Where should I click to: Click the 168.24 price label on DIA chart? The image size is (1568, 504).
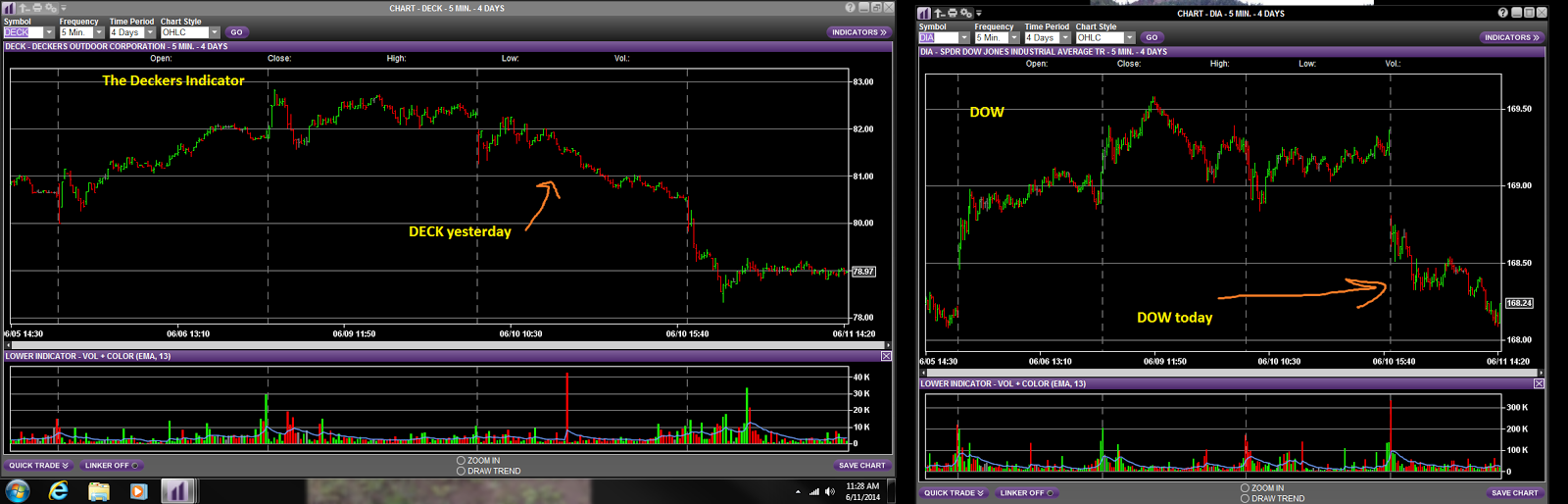coord(1518,303)
